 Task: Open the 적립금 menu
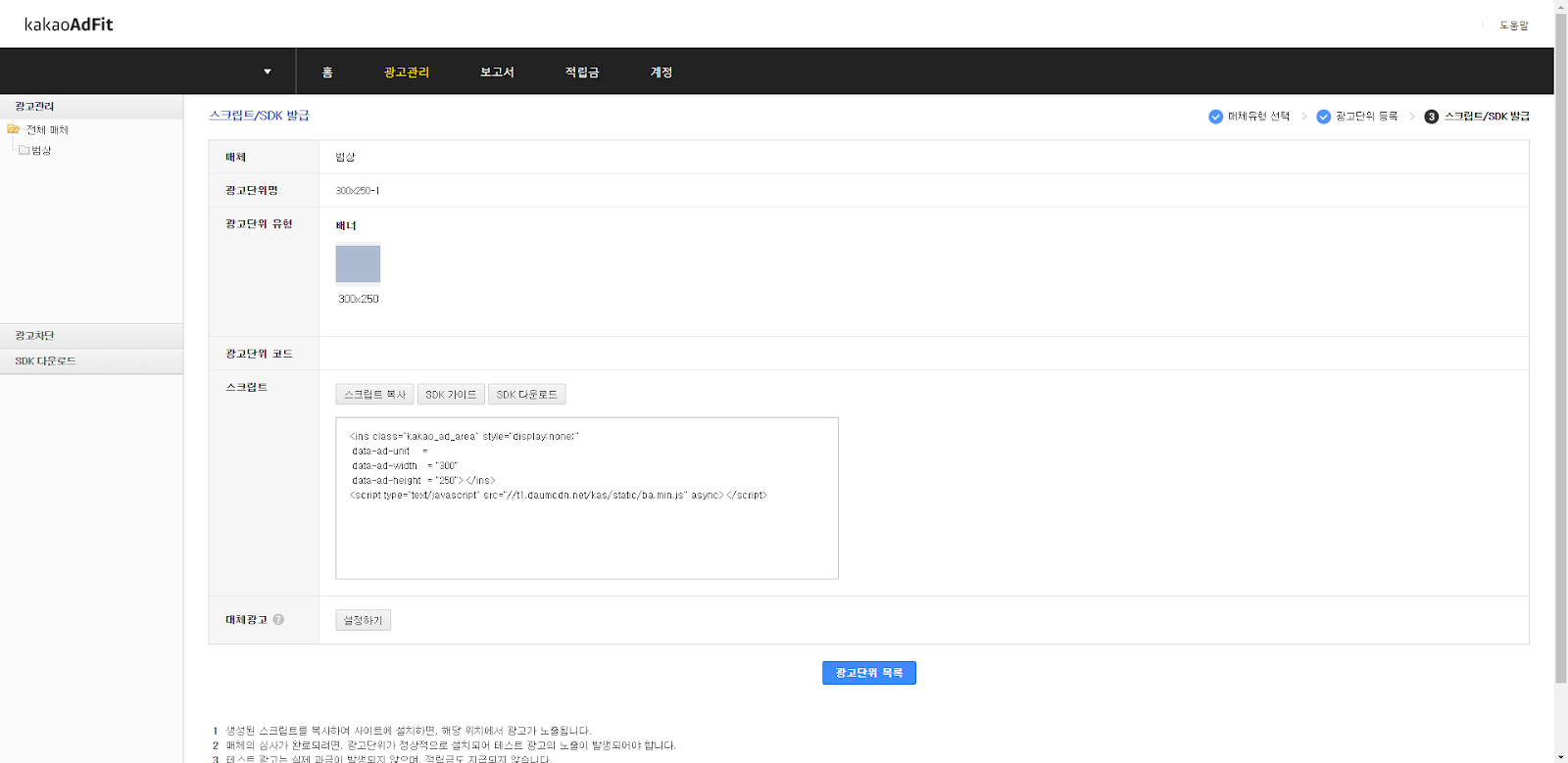[x=582, y=72]
